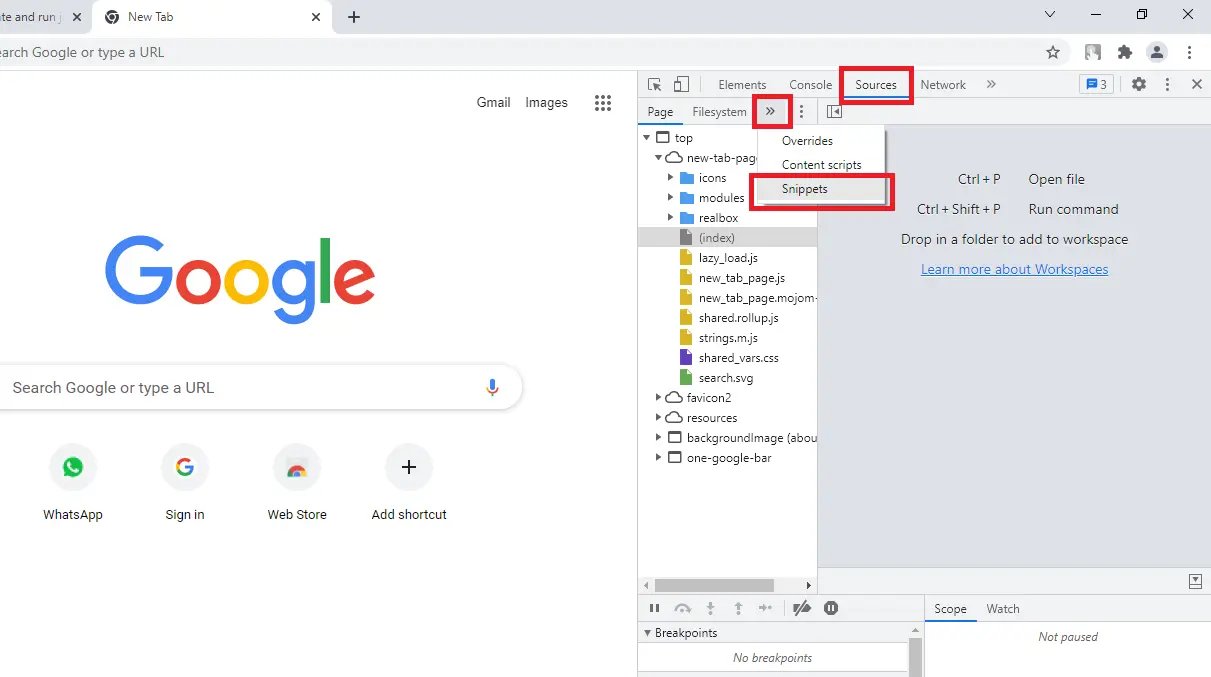The image size is (1211, 677).
Task: Hide the navigator sidebar panel icon
Action: tap(834, 112)
